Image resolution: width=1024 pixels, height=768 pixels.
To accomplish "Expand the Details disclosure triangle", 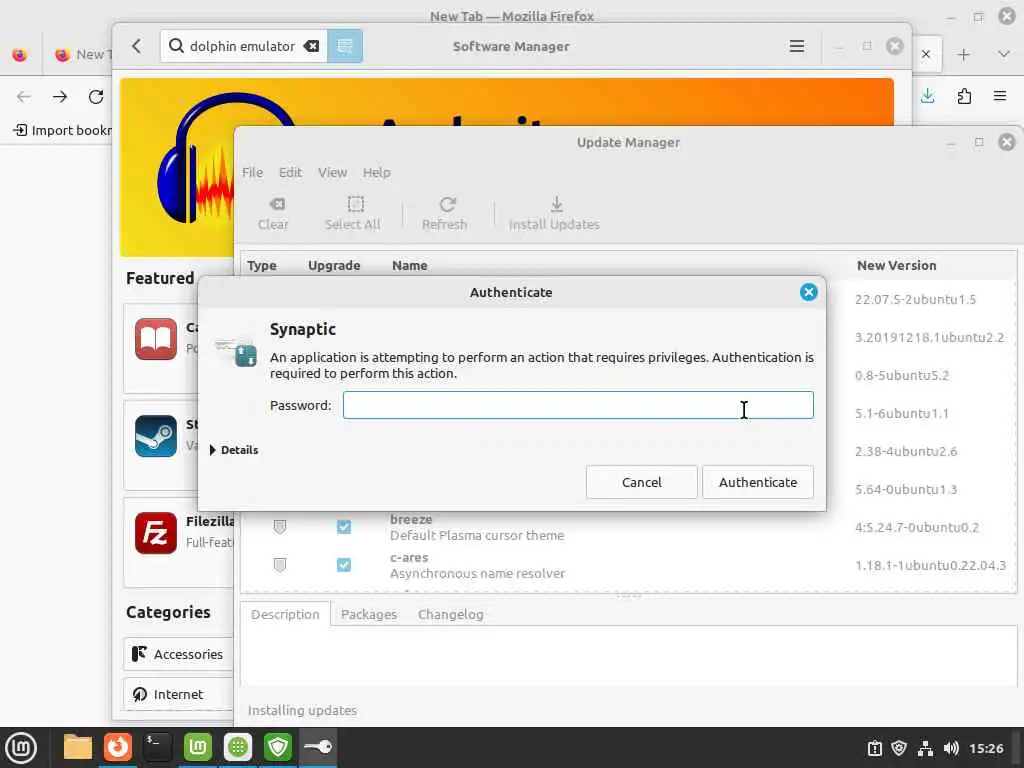I will (x=213, y=450).
